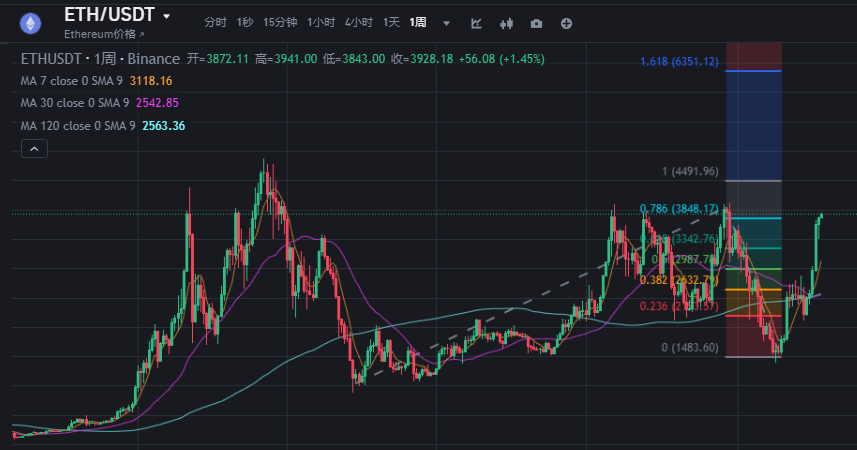
Task: Click the MA 30 close indicator label
Action: 77,103
